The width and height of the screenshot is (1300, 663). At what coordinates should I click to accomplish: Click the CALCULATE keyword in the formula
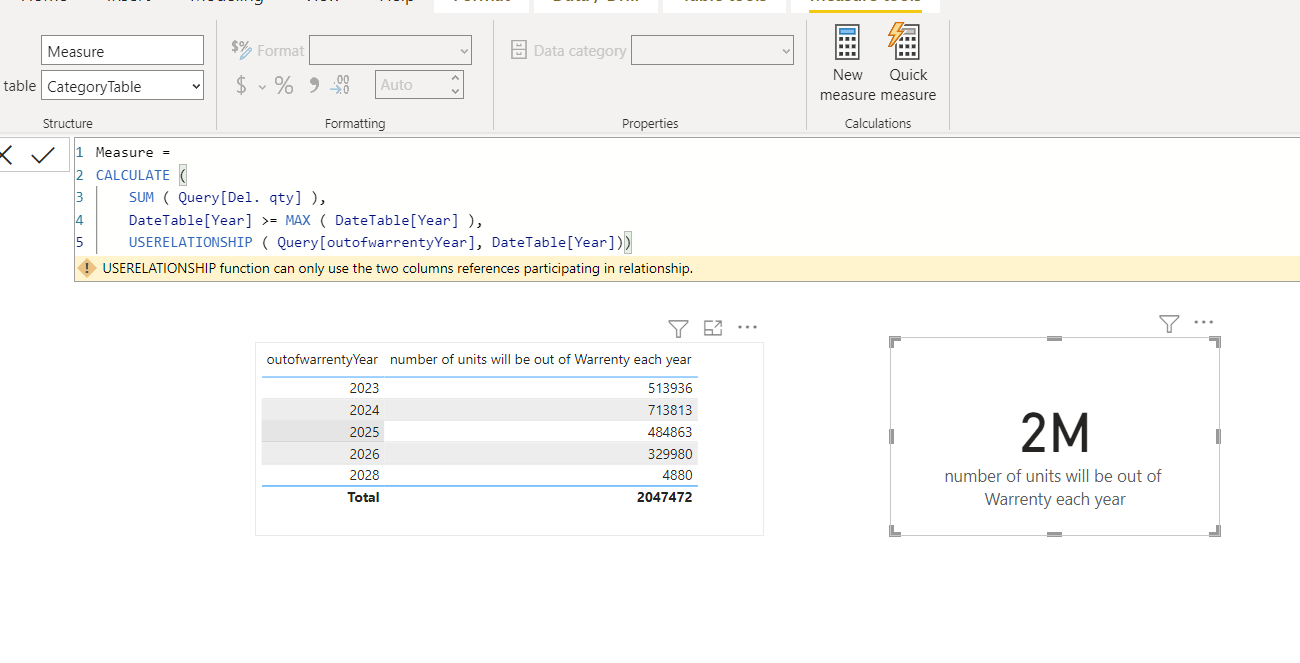point(133,175)
